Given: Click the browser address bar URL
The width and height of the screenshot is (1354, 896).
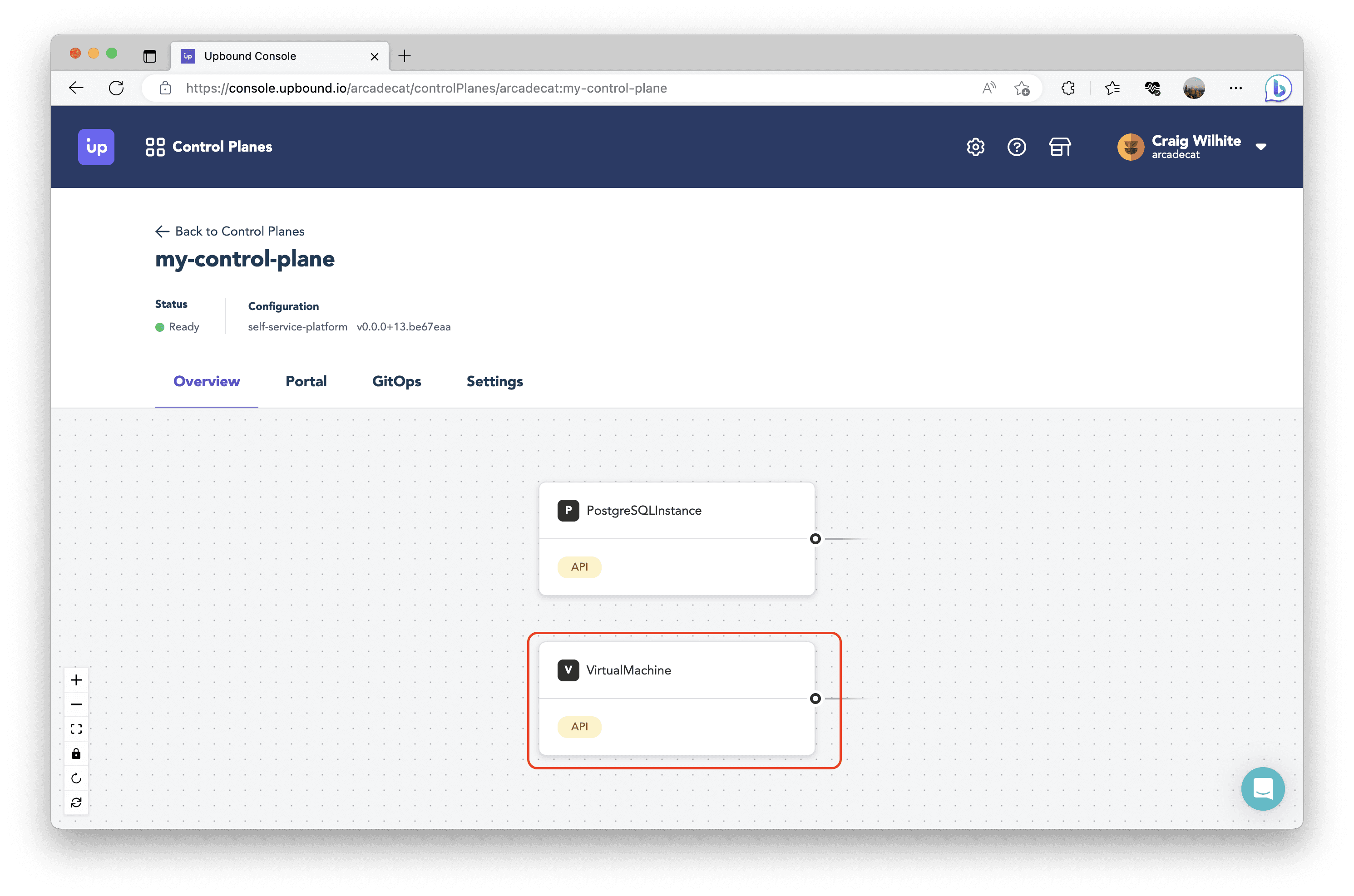Looking at the screenshot, I should coord(426,88).
